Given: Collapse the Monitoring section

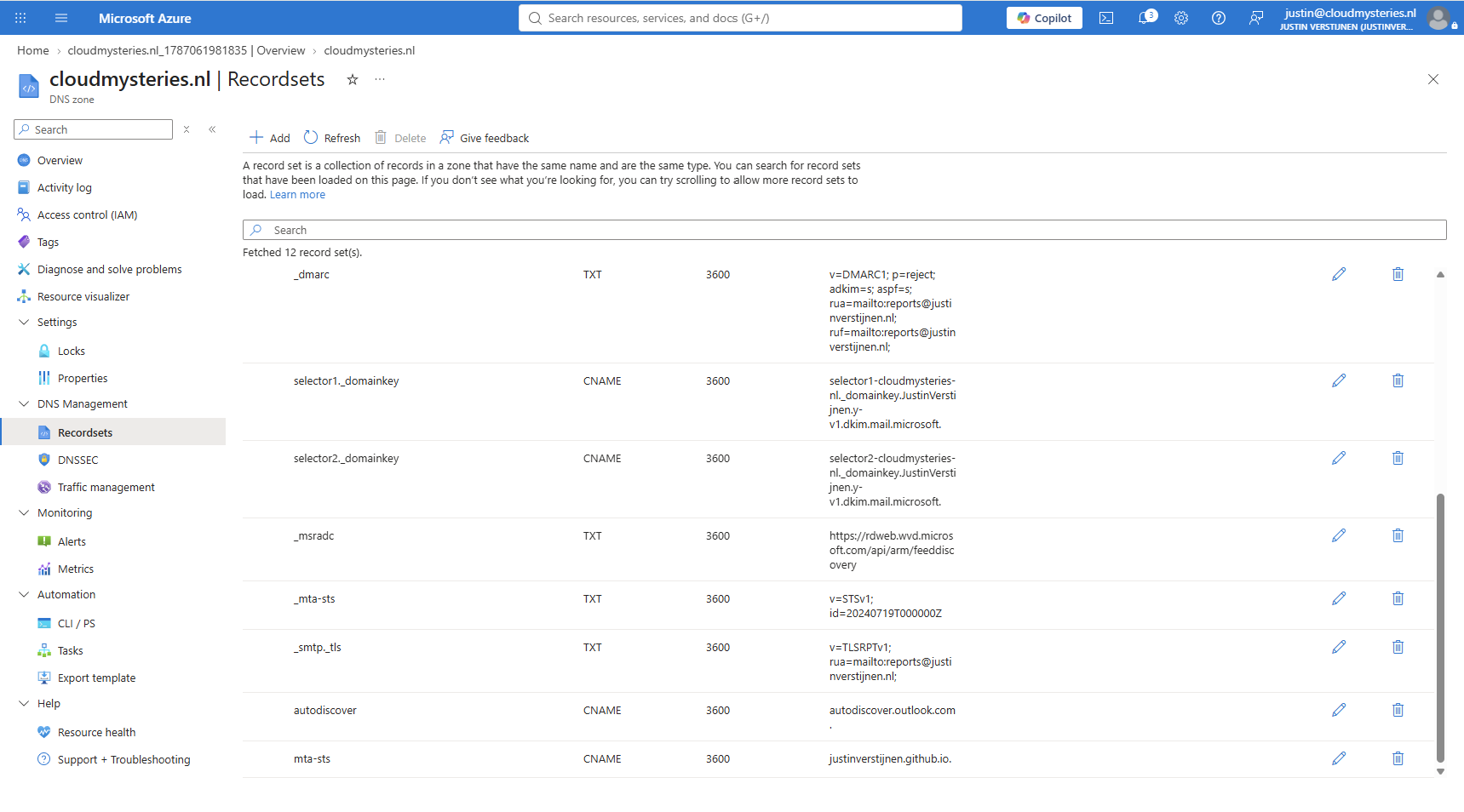Looking at the screenshot, I should (24, 512).
